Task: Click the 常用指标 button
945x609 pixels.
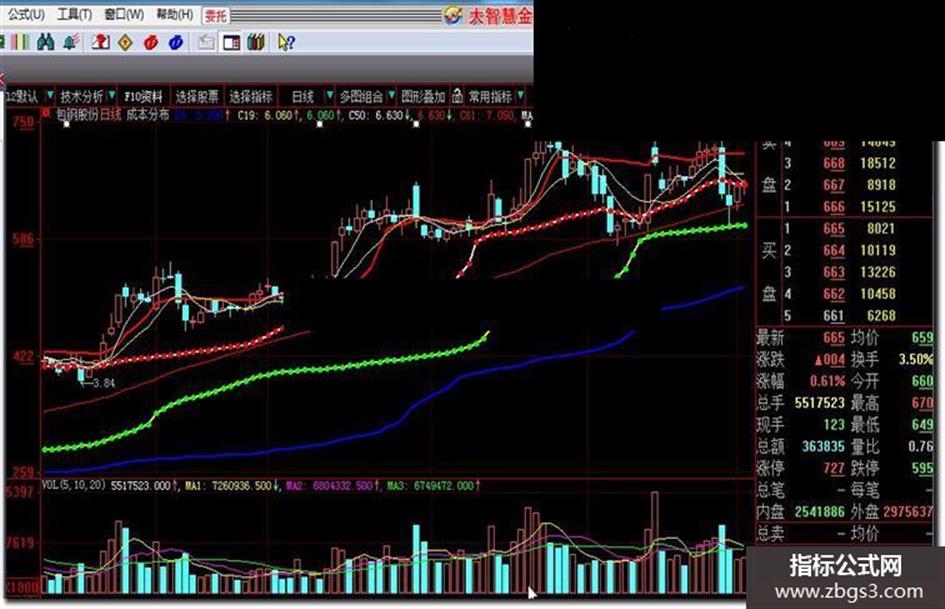Action: coord(490,96)
